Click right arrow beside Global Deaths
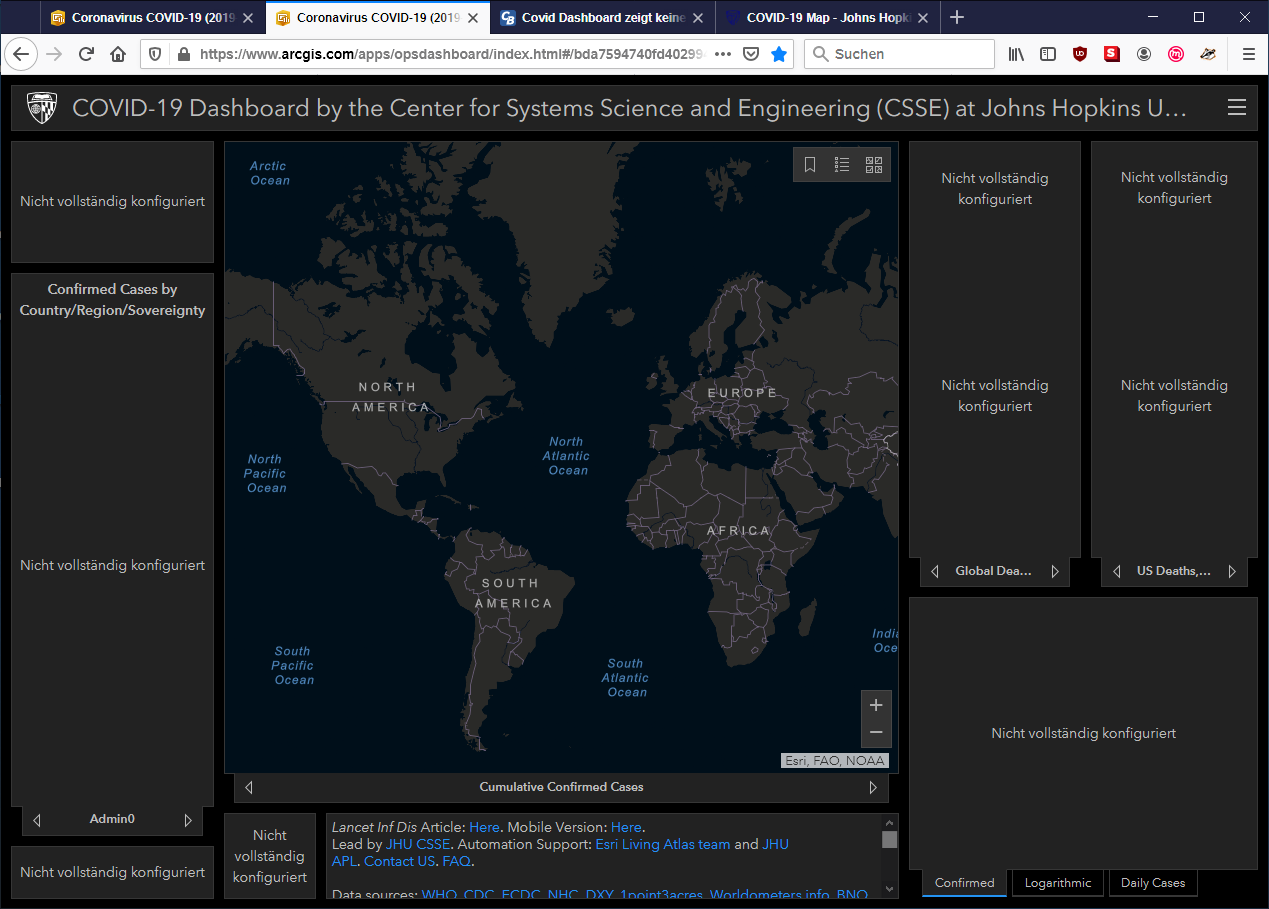 (1055, 572)
